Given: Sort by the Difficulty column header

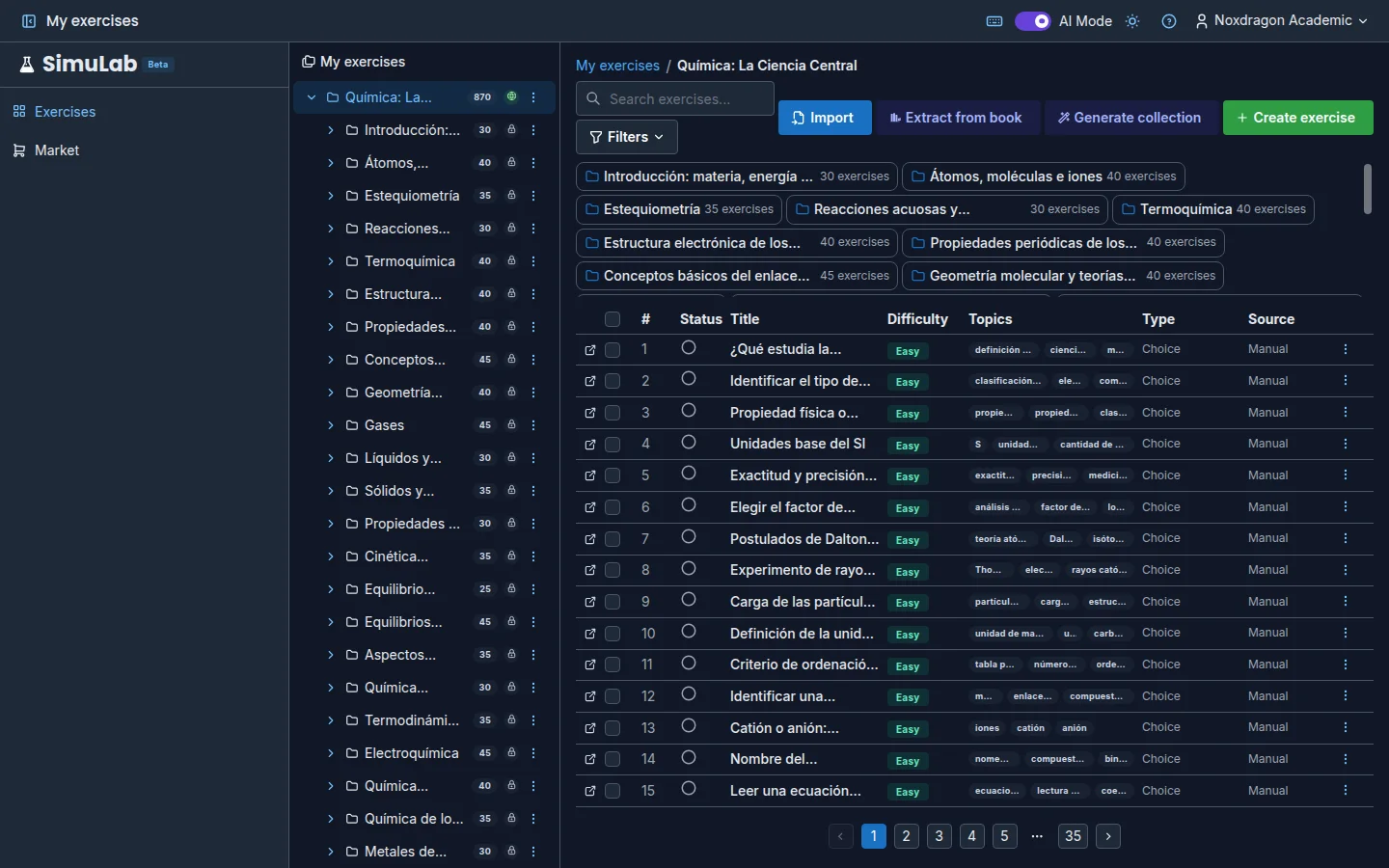Looking at the screenshot, I should point(917,319).
